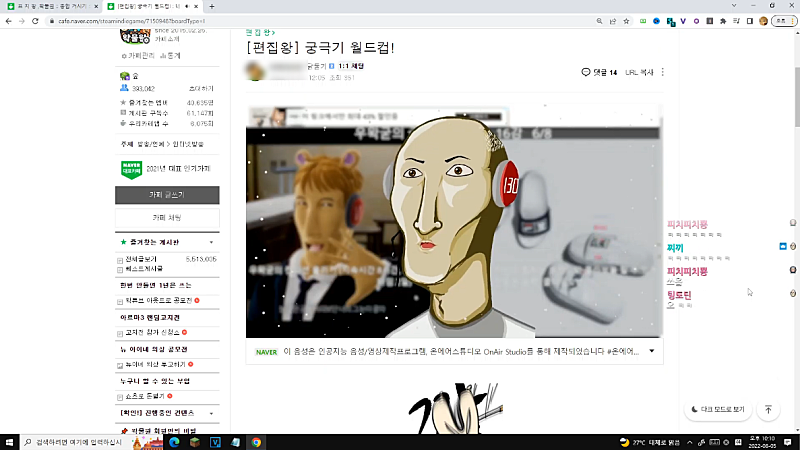Image resolution: width=800 pixels, height=450 pixels.
Task: Open Microsoft Edge from the taskbar
Action: point(172,441)
